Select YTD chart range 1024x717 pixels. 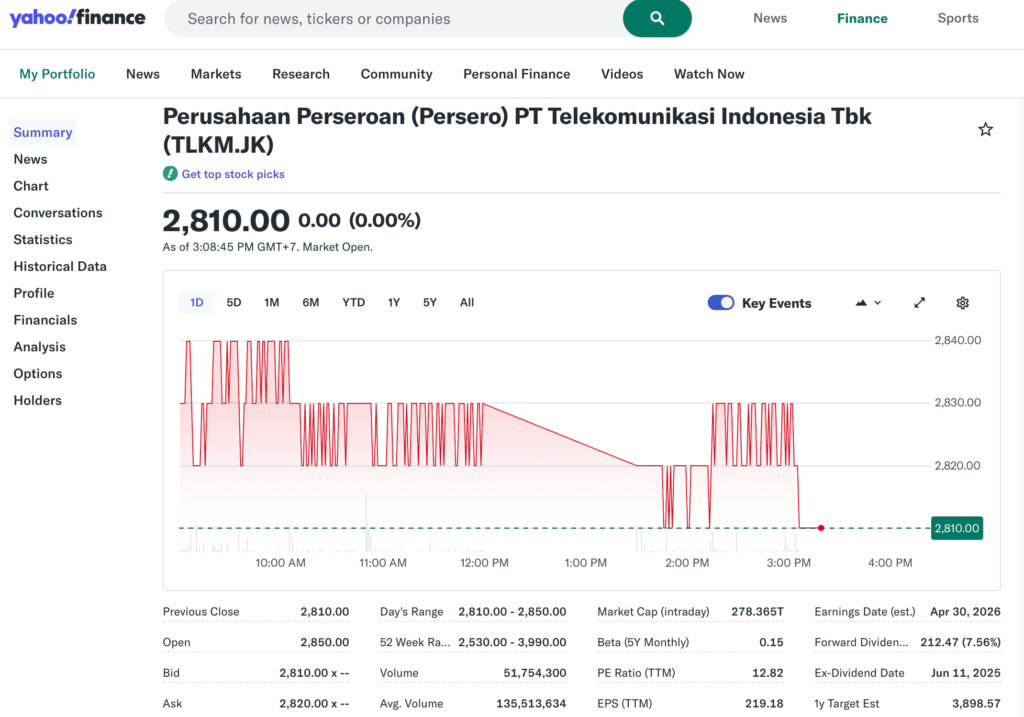[353, 302]
